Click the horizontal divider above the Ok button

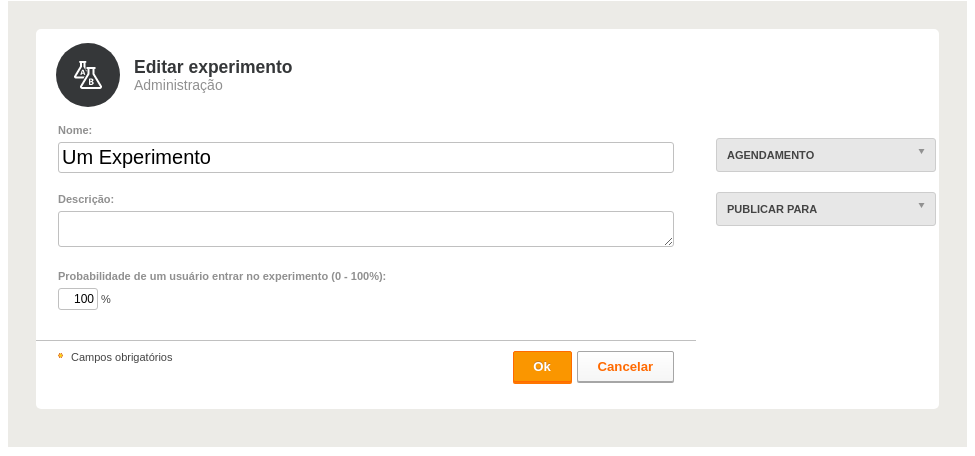[366, 340]
